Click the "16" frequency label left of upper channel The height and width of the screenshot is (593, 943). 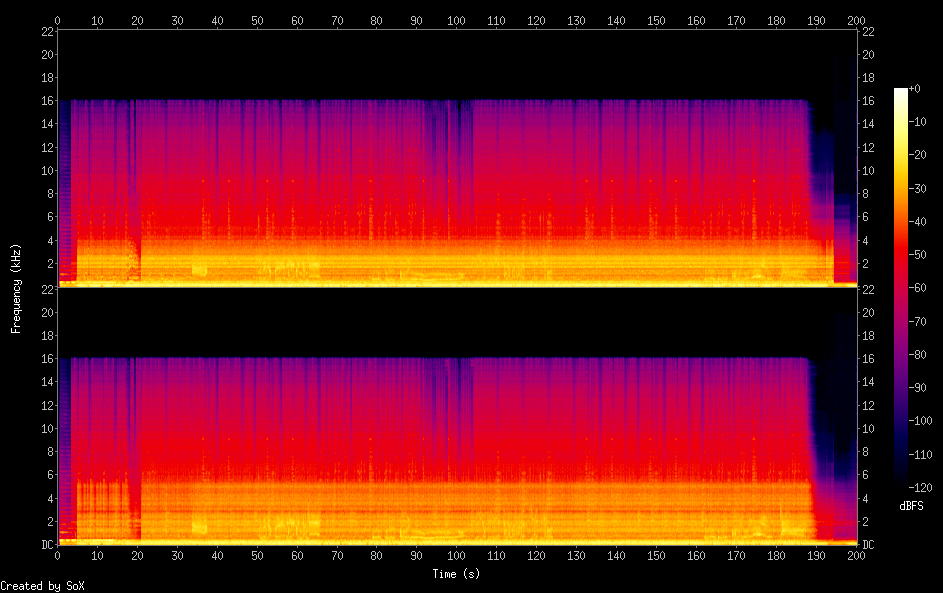(48, 101)
